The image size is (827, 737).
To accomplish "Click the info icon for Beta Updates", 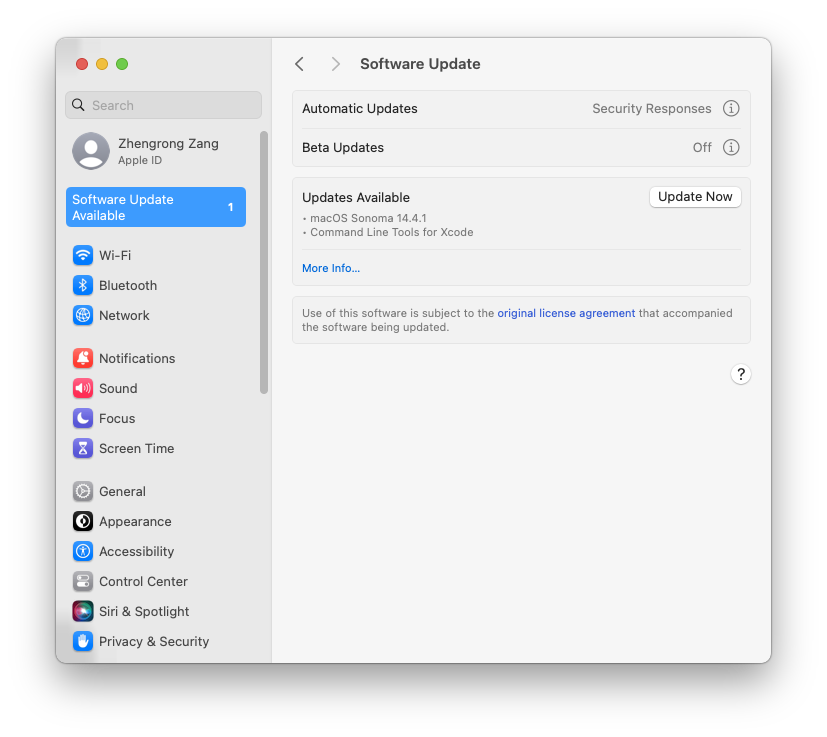I will pyautogui.click(x=730, y=147).
